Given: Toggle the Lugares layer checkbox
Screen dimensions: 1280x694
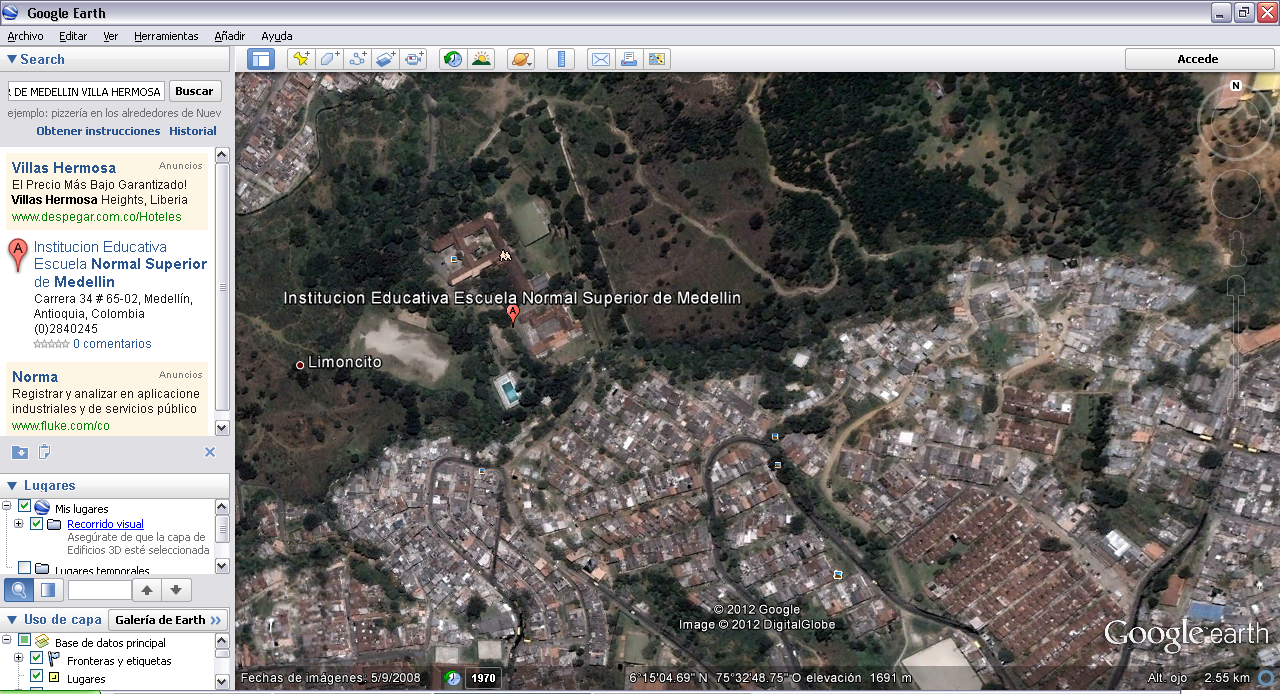Looking at the screenshot, I should point(37,677).
